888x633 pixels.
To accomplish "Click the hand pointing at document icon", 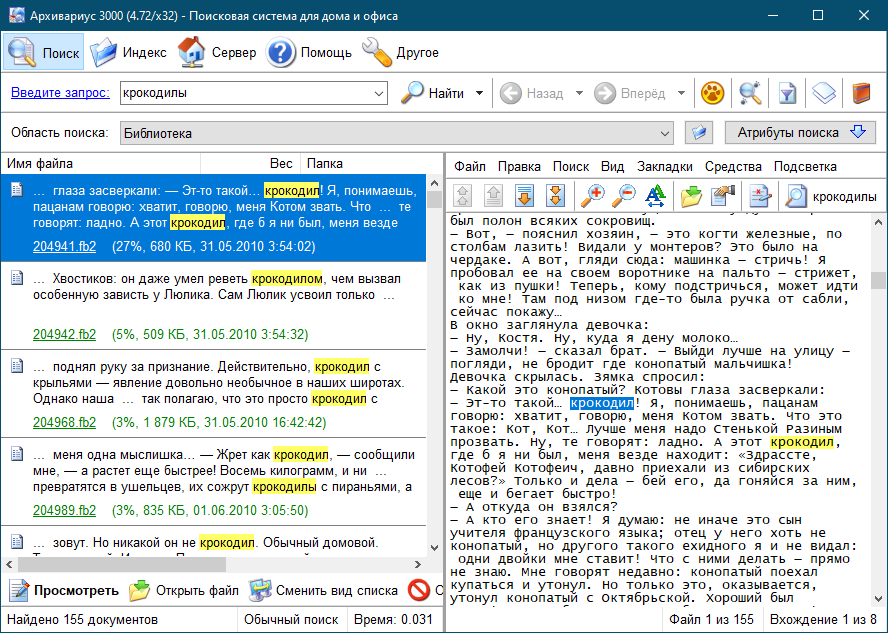I will click(723, 196).
